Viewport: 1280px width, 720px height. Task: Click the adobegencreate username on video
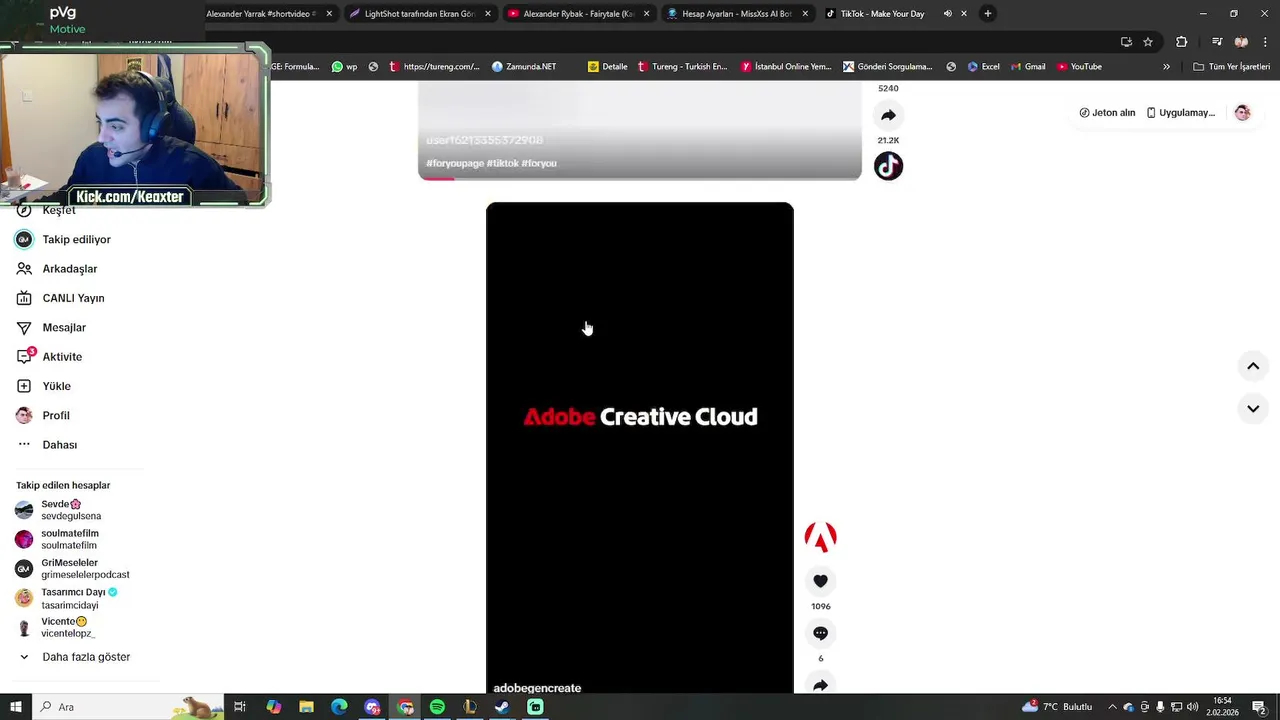tap(537, 688)
